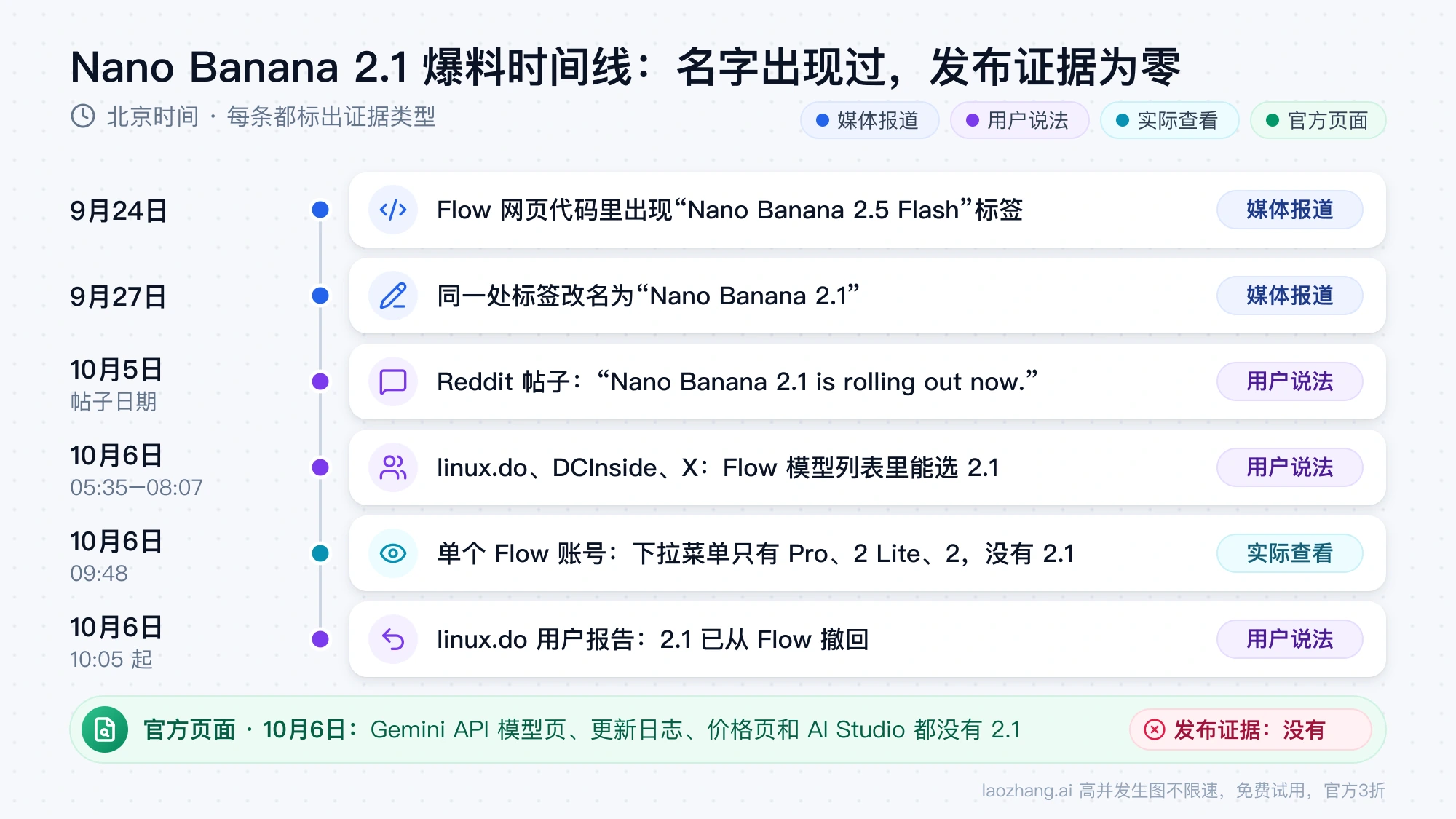Click the time range 05:35—08:07

point(136,488)
